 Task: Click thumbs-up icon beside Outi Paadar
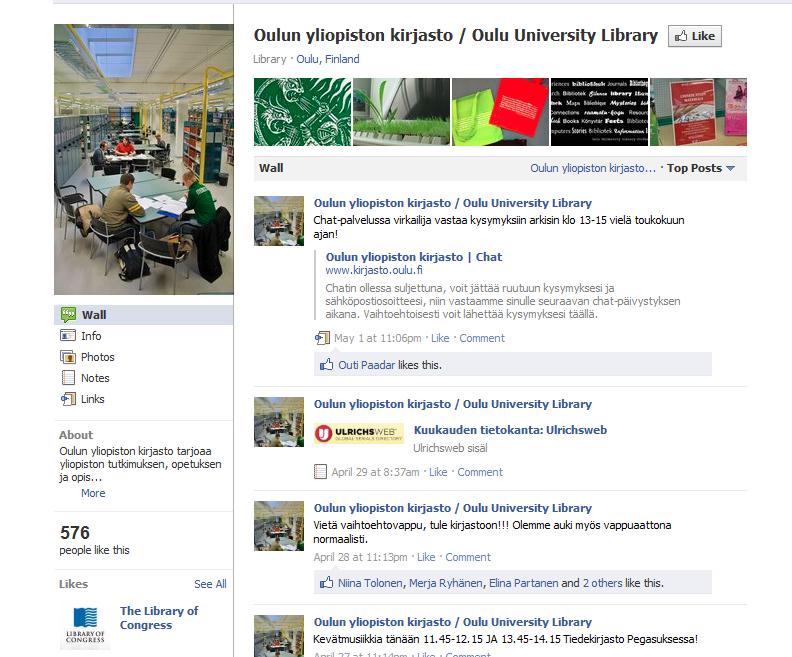point(326,365)
